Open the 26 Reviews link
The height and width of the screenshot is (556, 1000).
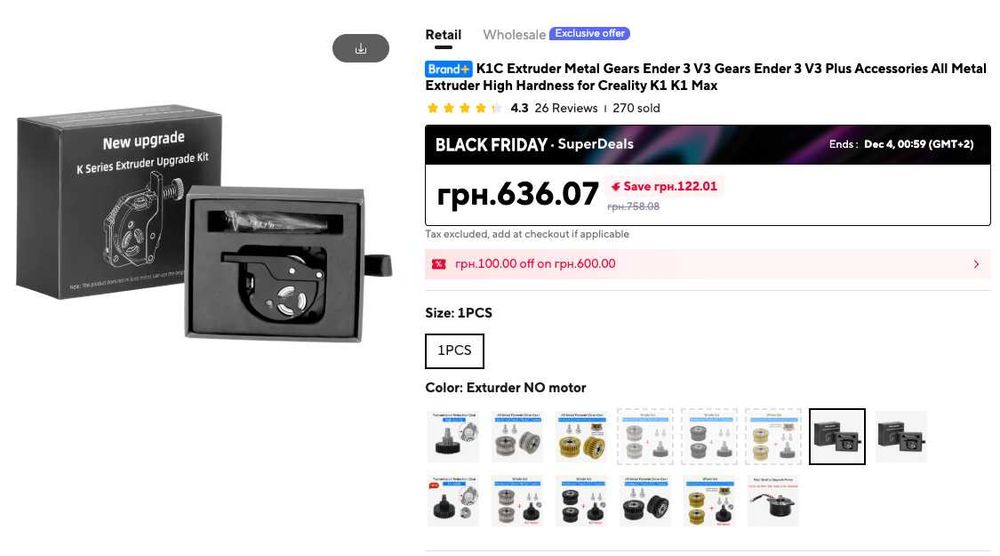coord(566,108)
